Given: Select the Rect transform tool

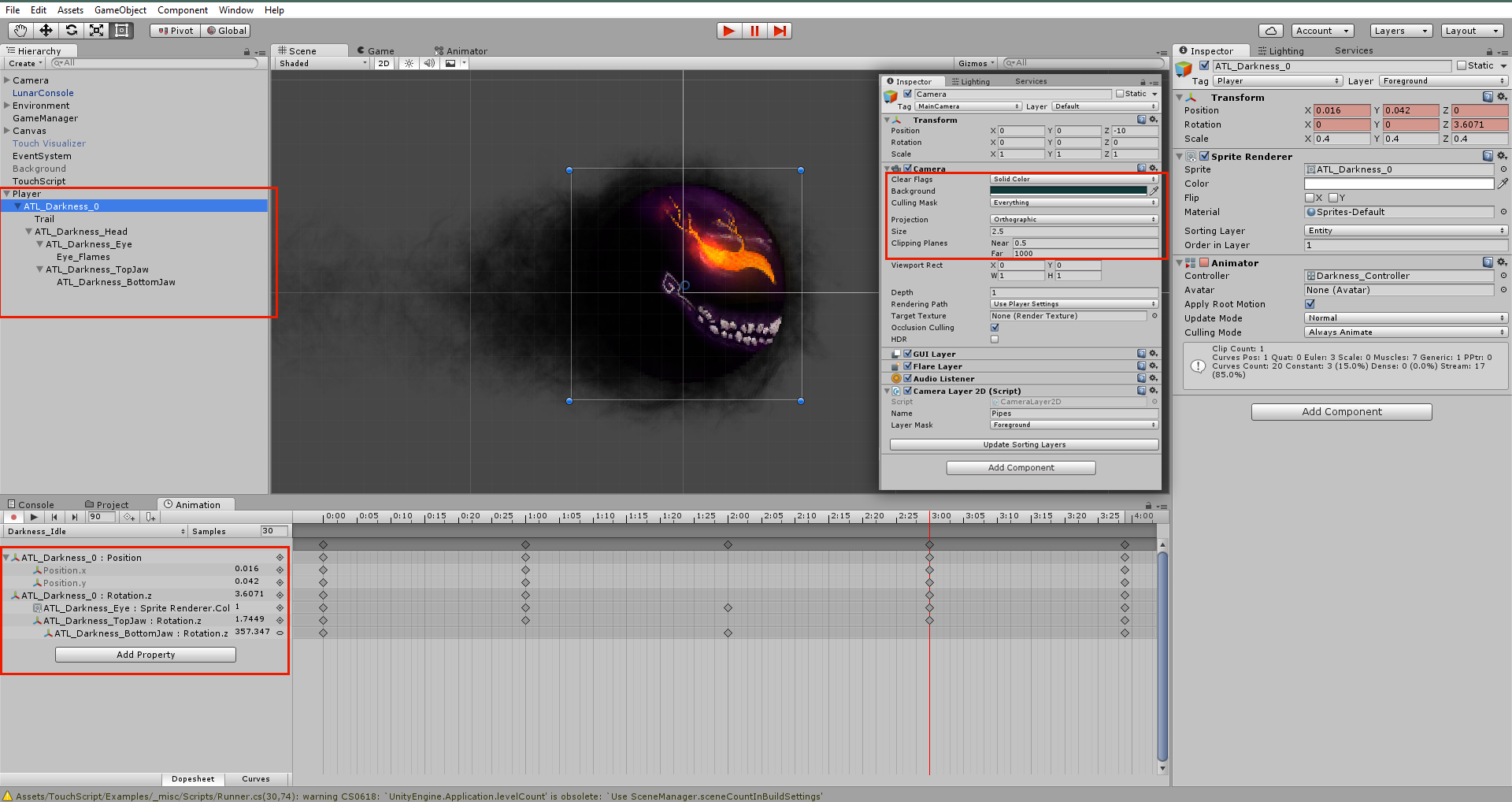Looking at the screenshot, I should click(x=121, y=31).
